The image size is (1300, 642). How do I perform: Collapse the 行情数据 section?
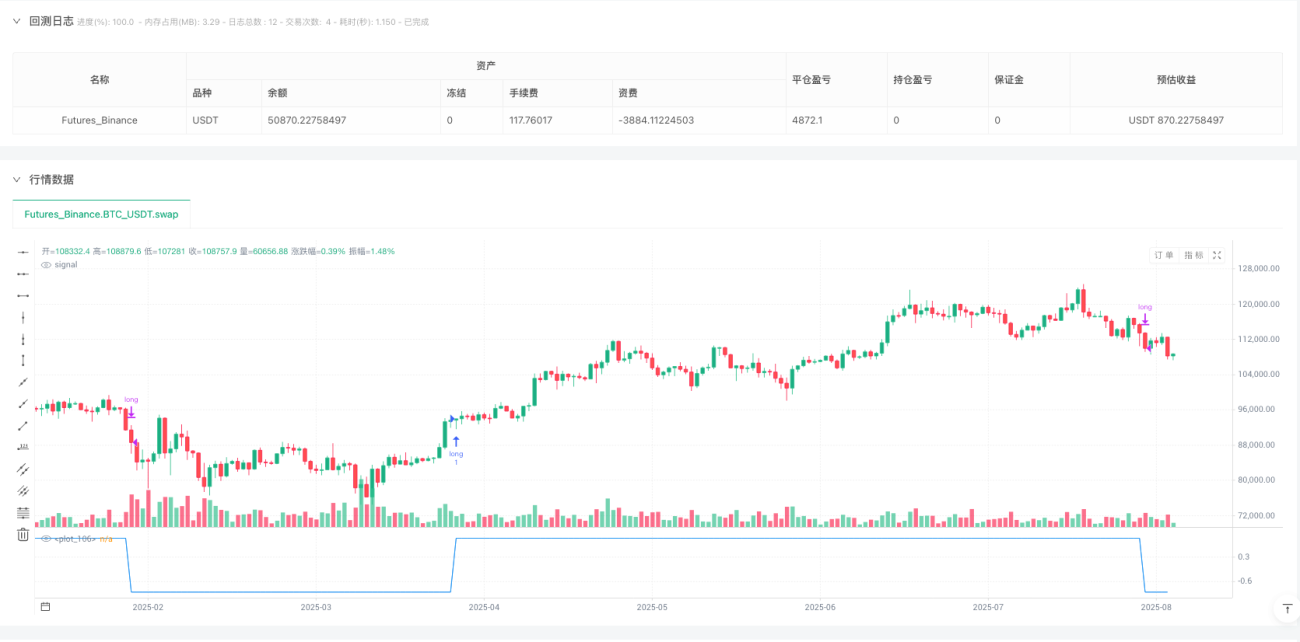[x=16, y=179]
